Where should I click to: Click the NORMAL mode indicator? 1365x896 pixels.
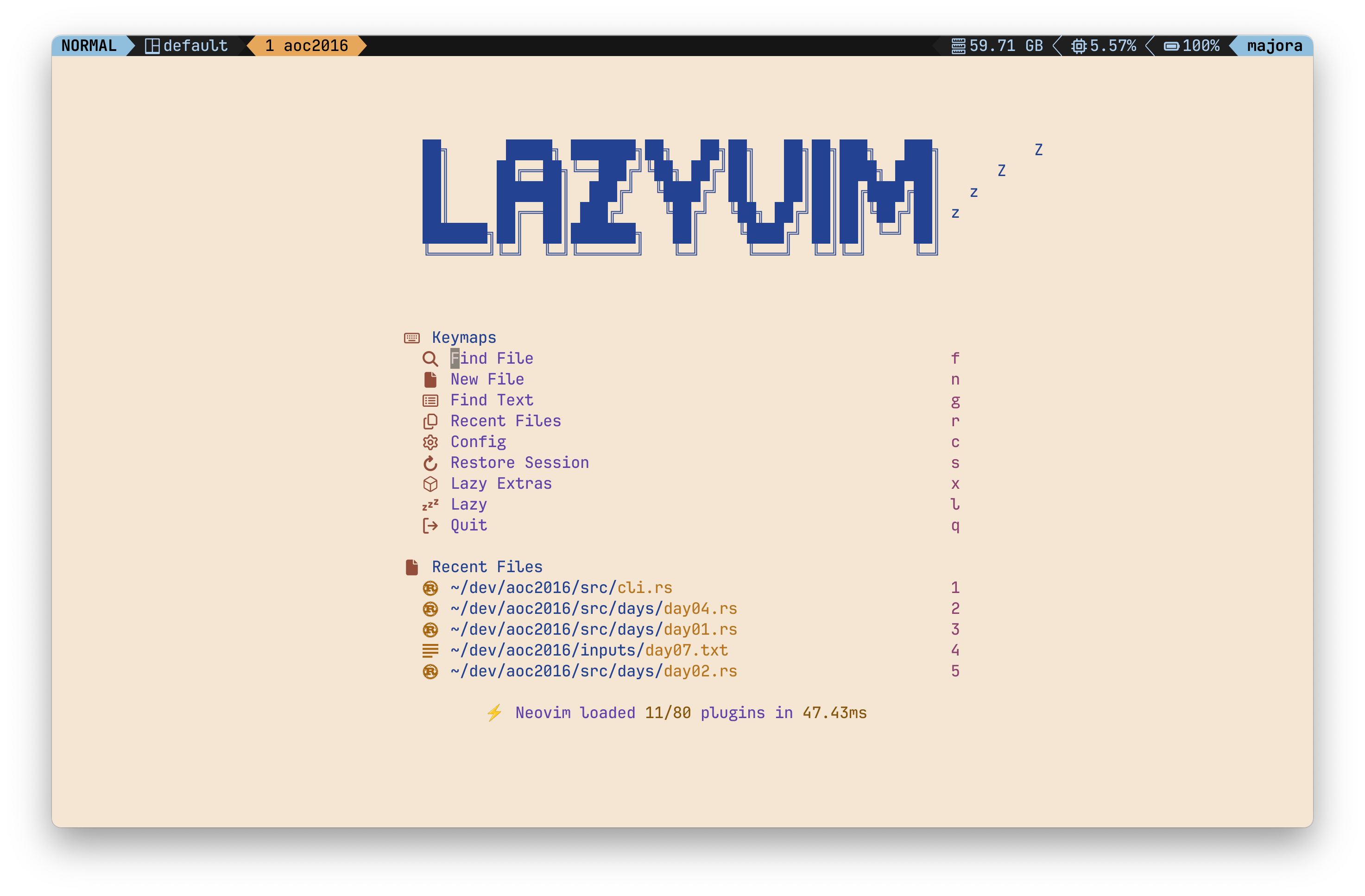pos(89,46)
